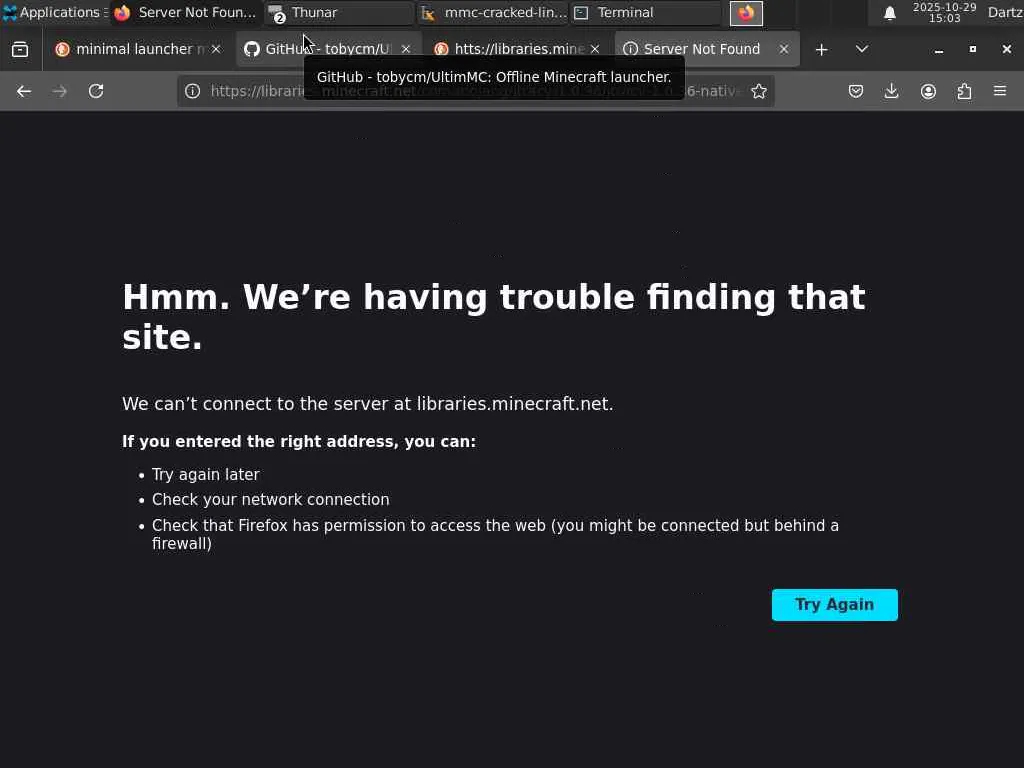Open the Downloads panel icon
Screen dimensions: 1024x768
[891, 91]
